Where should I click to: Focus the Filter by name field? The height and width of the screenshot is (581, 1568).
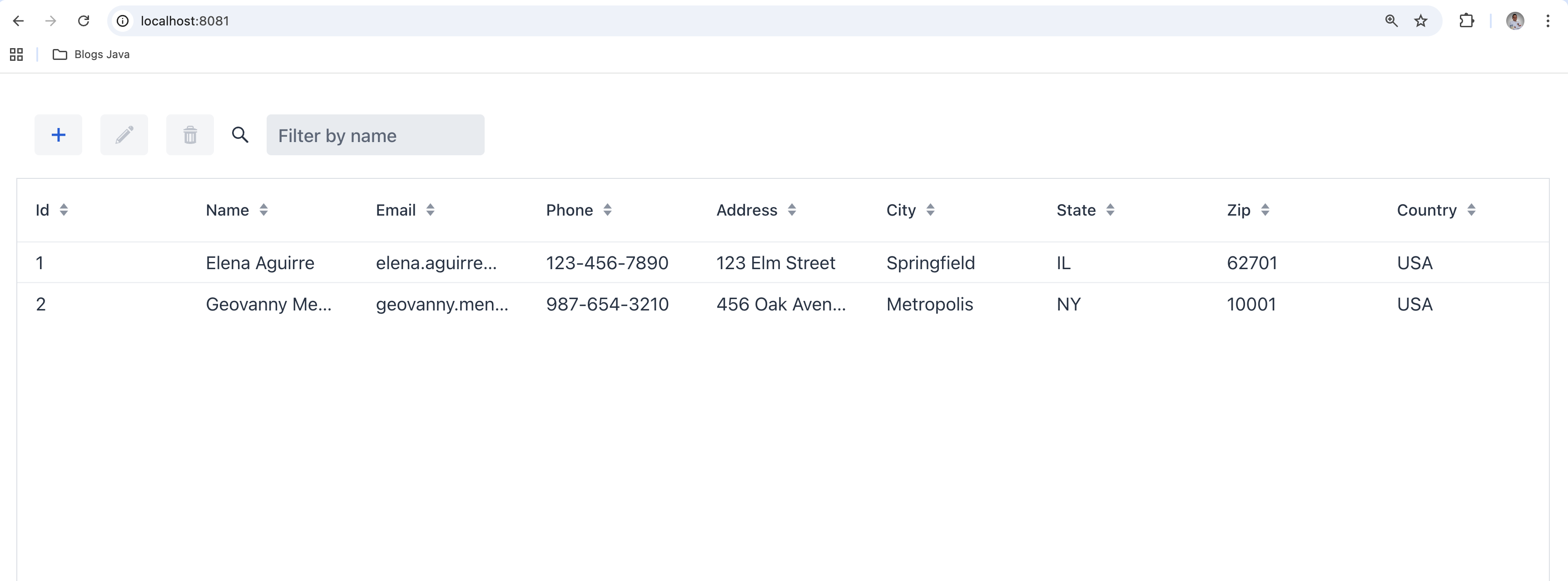pos(375,135)
